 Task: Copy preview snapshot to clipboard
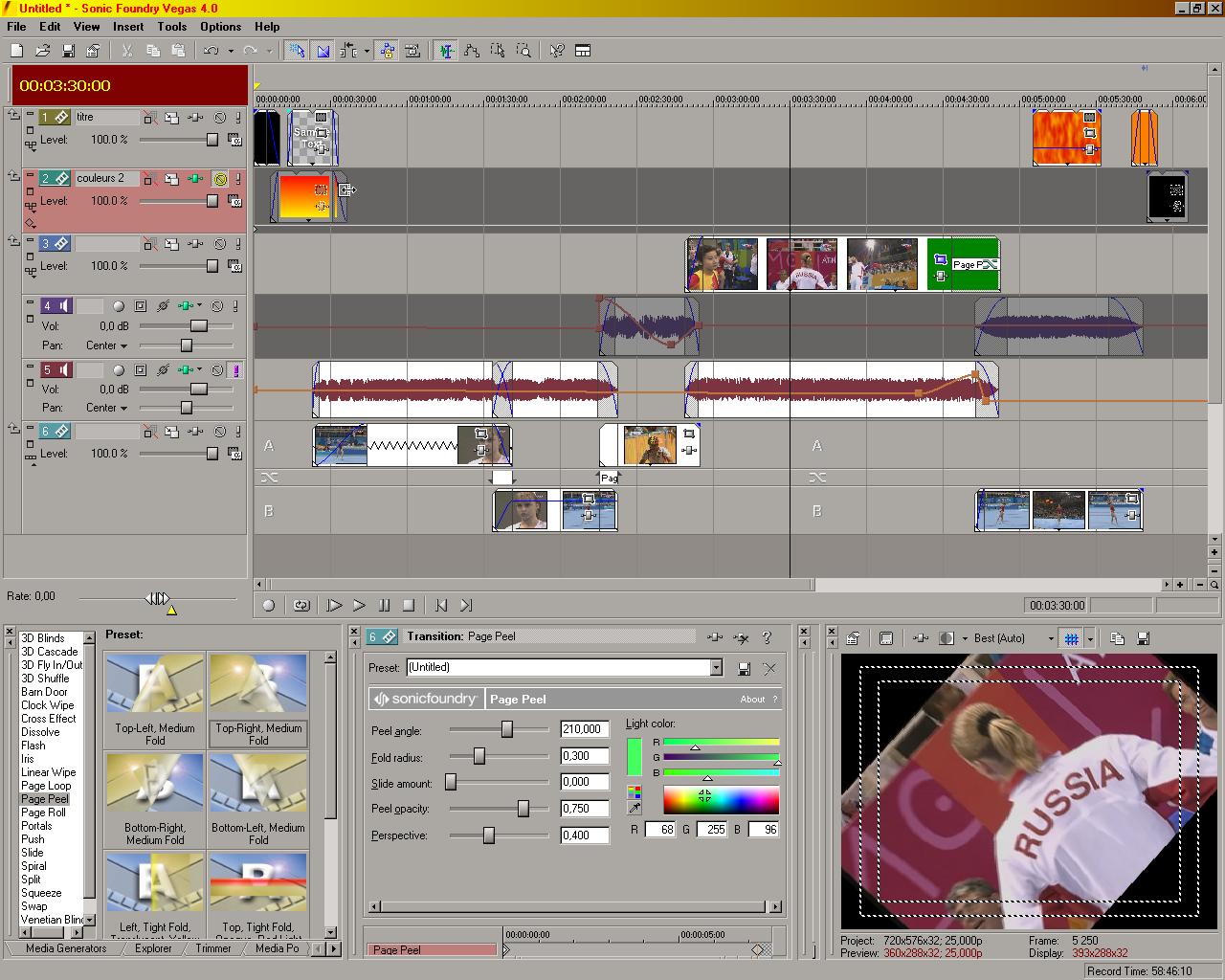click(1117, 638)
